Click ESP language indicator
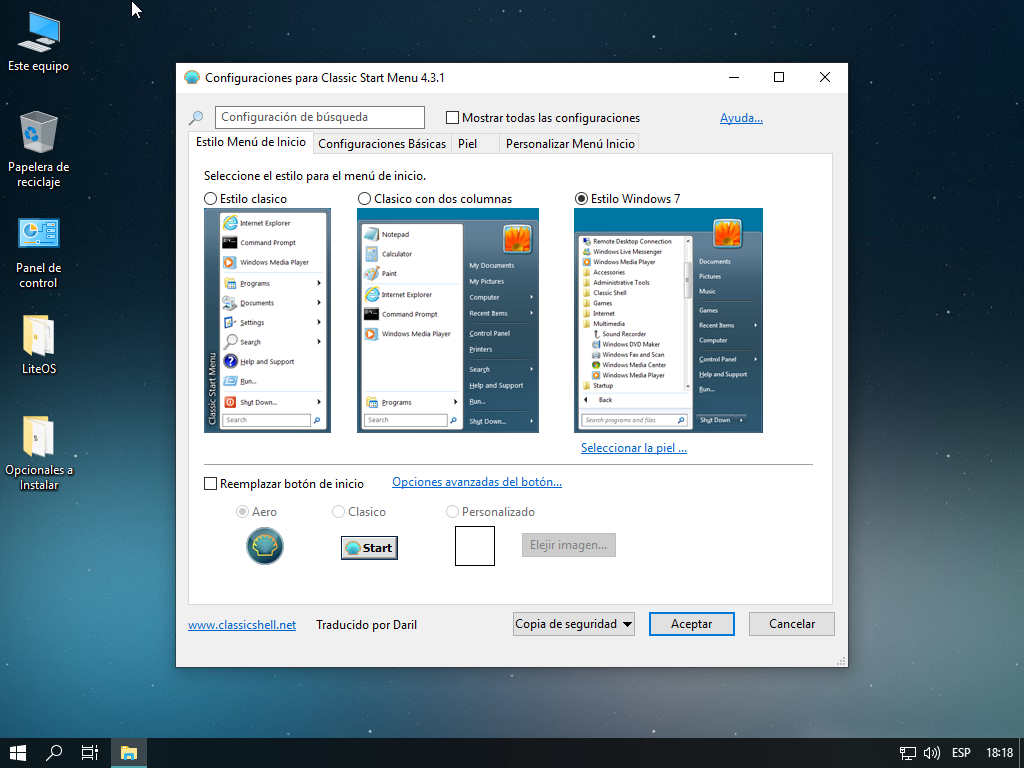The image size is (1024, 768). click(961, 753)
